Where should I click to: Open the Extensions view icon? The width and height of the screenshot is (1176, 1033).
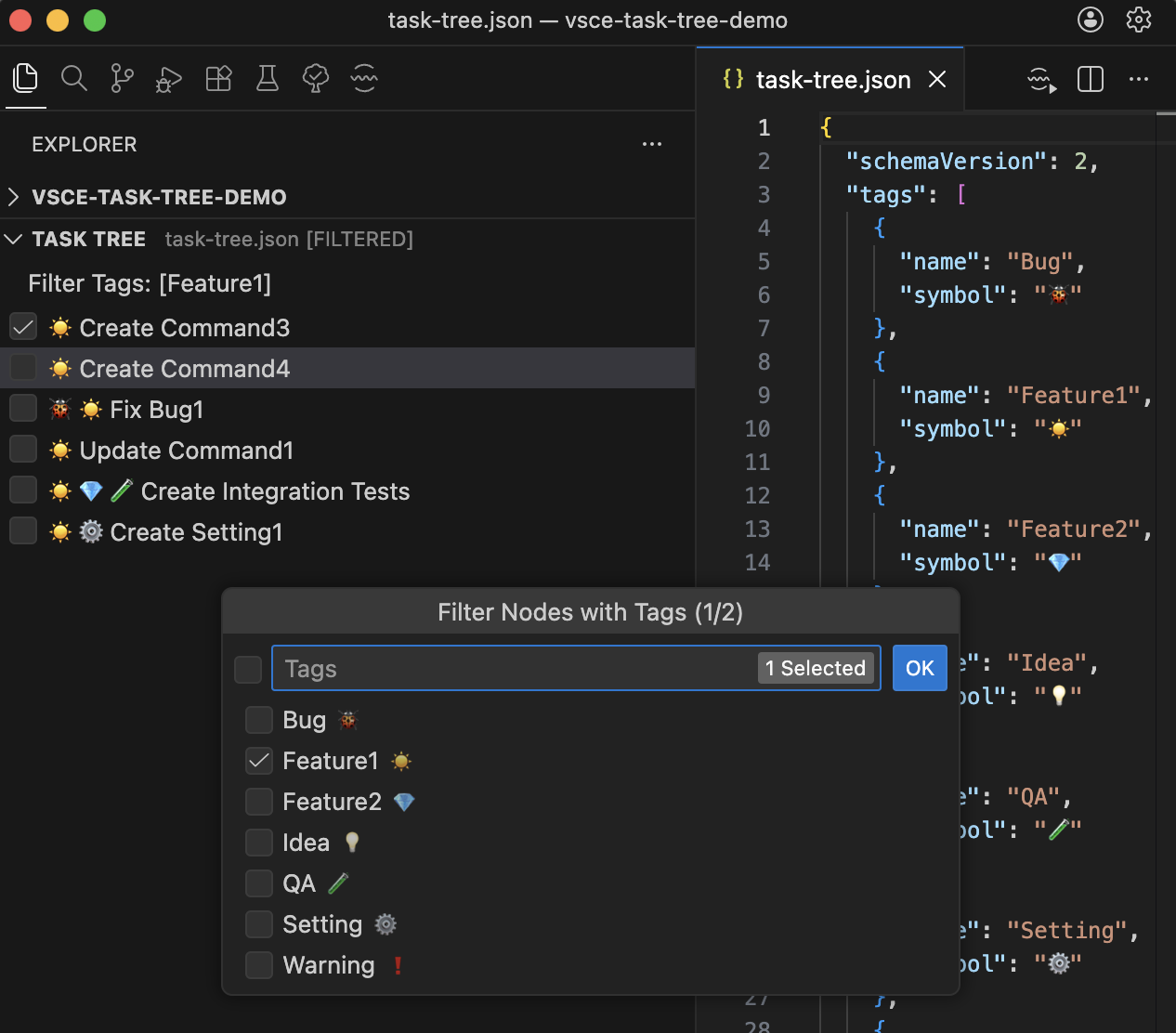coord(218,78)
